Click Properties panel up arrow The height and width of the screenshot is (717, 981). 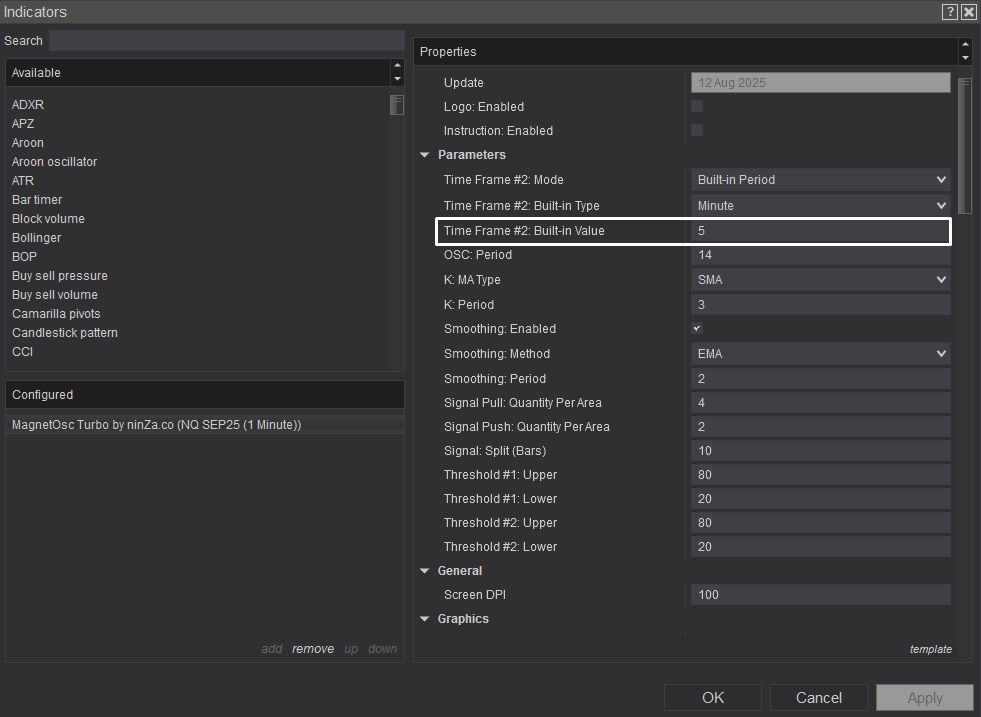965,45
